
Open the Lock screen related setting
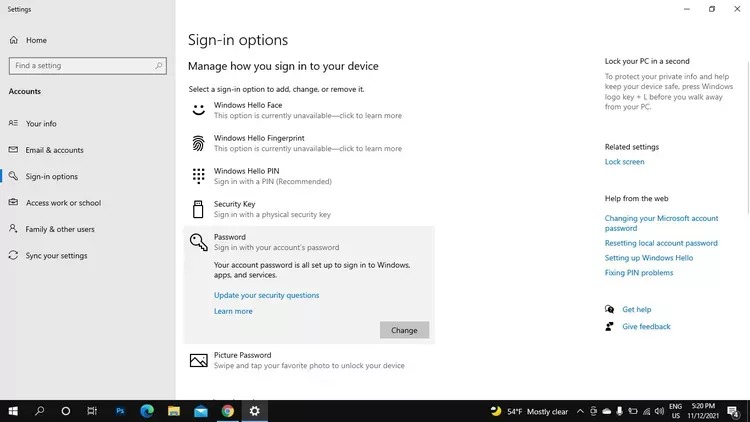pos(624,162)
